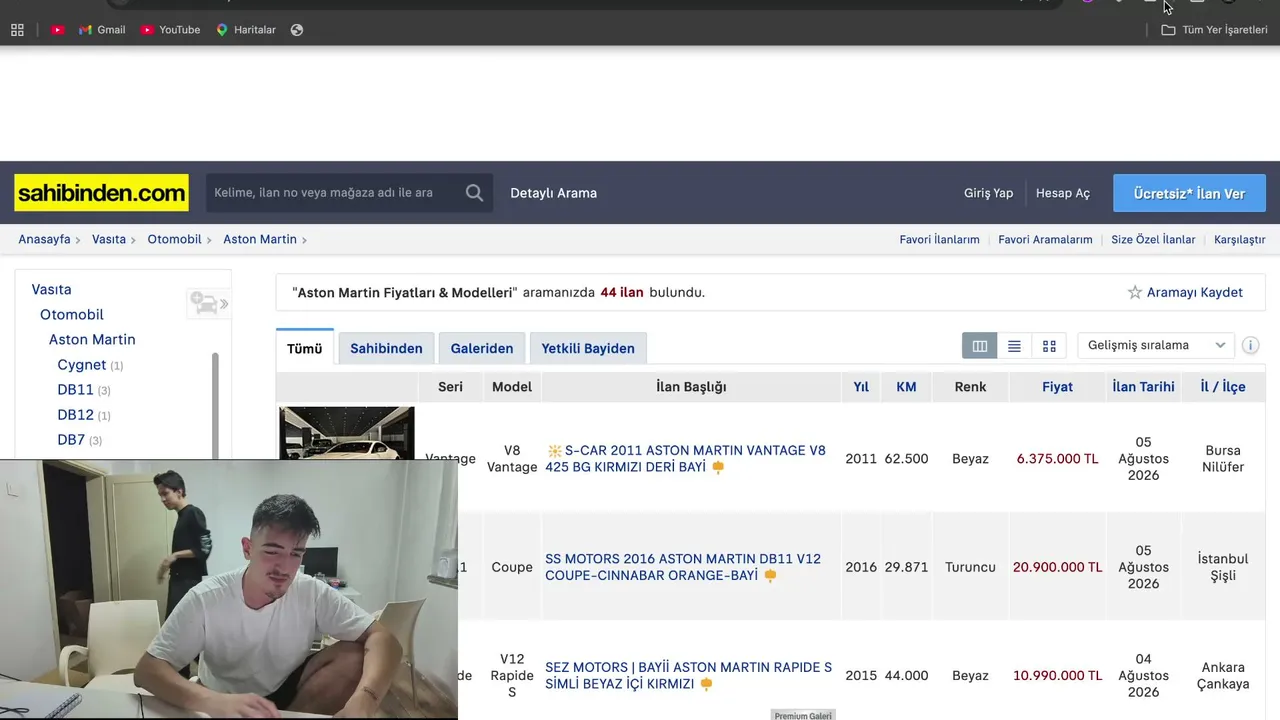1280x720 pixels.
Task: Select the DB7 category
Action: point(71,440)
